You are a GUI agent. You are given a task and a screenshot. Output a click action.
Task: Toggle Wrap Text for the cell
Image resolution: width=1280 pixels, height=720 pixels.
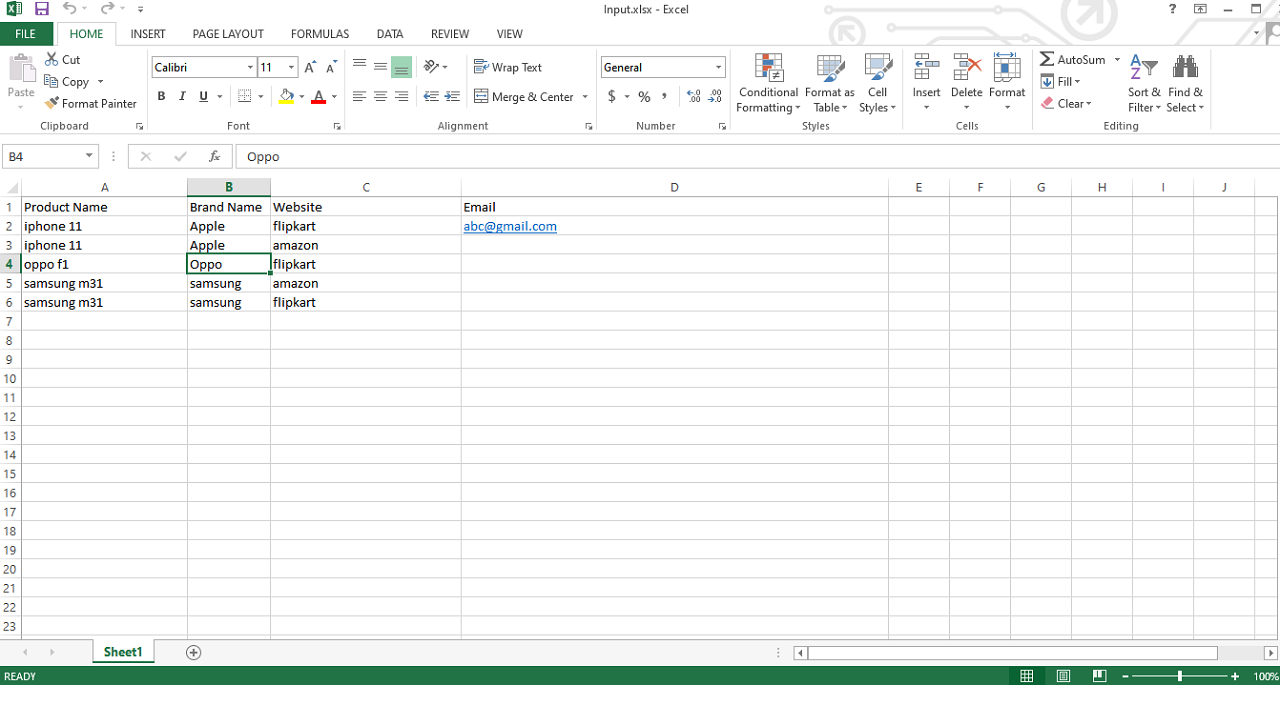pyautogui.click(x=508, y=67)
